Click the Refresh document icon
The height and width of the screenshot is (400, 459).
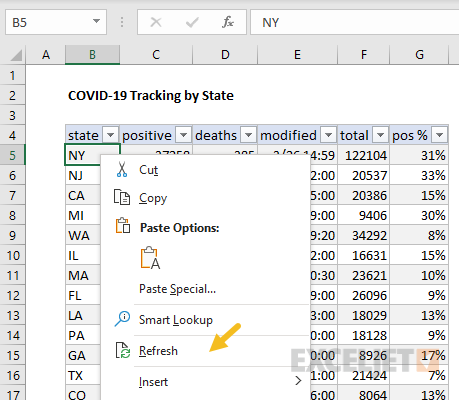pyautogui.click(x=123, y=350)
